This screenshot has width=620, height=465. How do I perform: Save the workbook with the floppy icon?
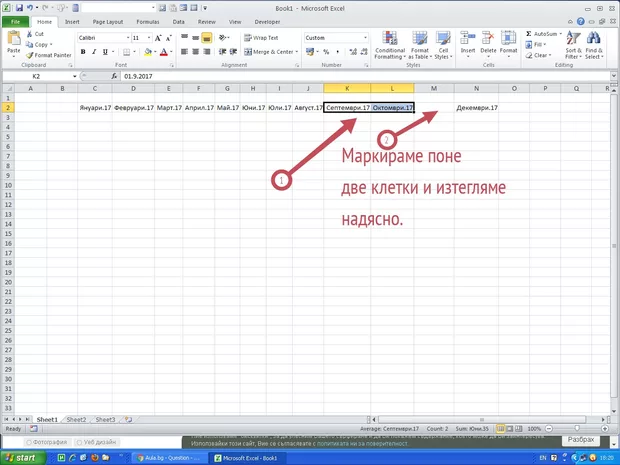click(19, 8)
